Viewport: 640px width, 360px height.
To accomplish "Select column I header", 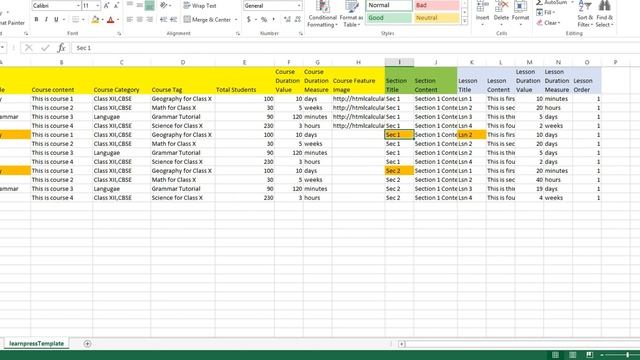I will click(399, 62).
